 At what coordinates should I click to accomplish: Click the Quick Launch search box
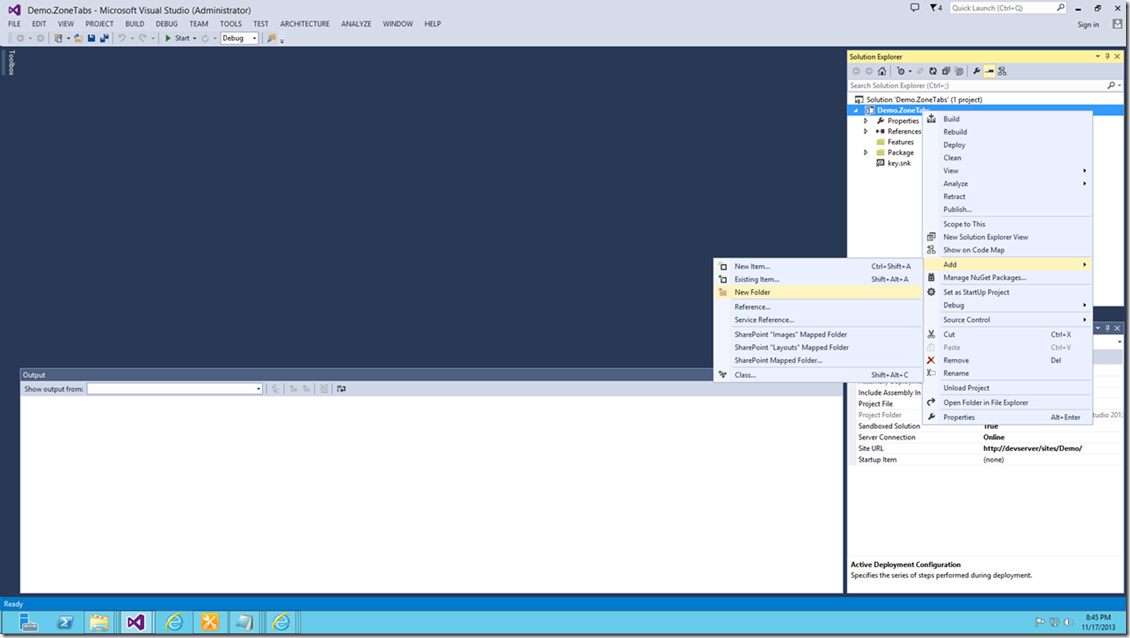click(x=1007, y=8)
